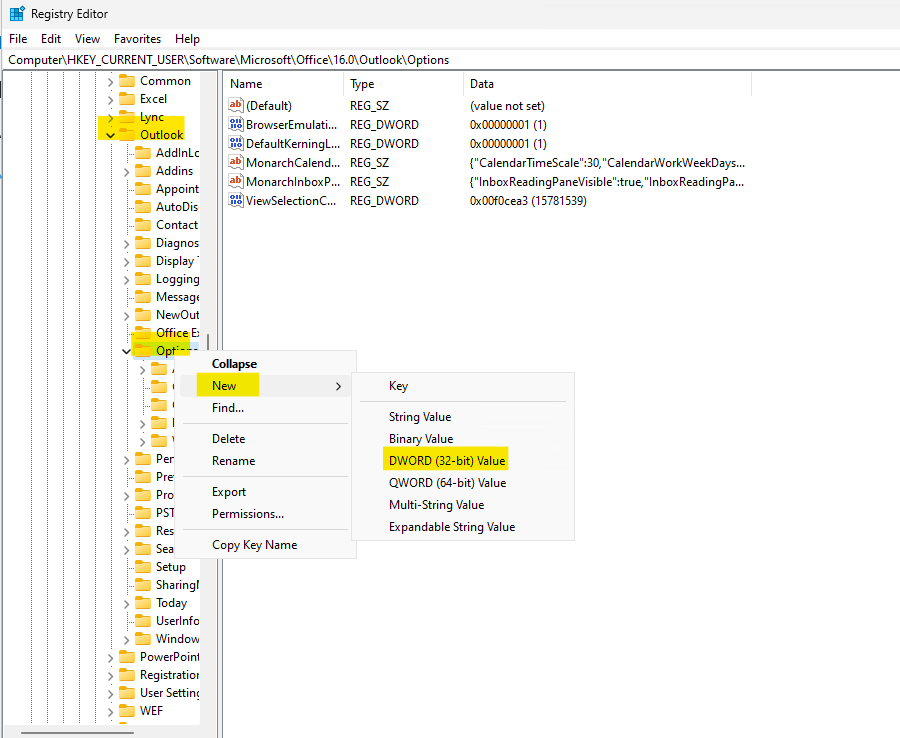
Task: Click the MonarchCalendar string value icon
Action: pos(236,162)
